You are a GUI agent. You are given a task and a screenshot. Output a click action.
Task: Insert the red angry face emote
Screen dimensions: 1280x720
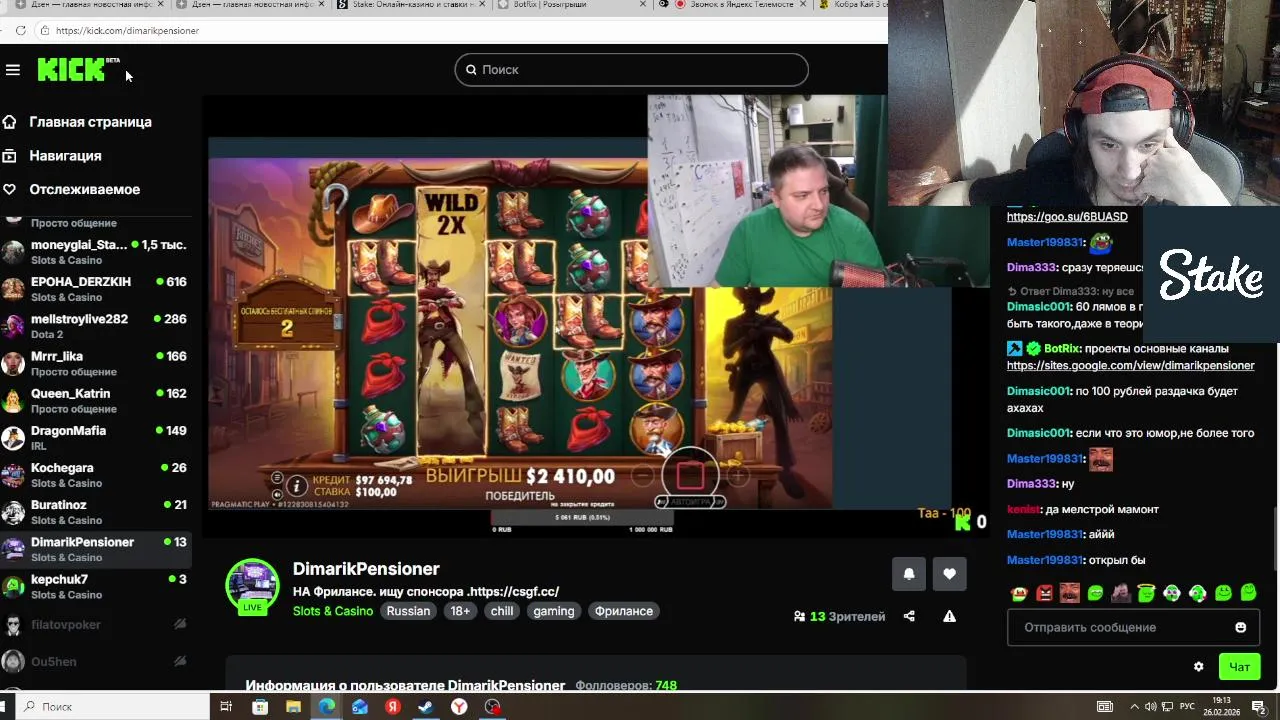(1045, 593)
